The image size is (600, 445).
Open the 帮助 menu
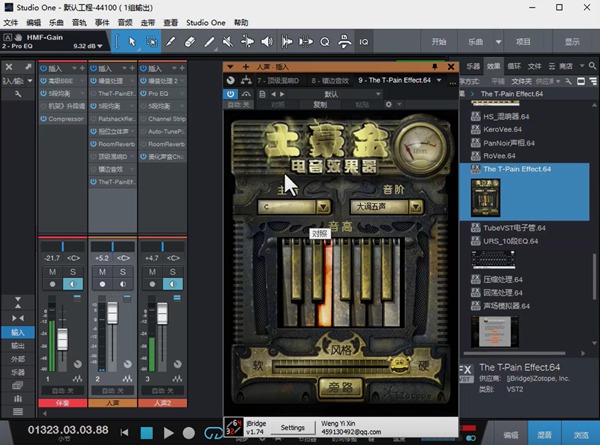(x=241, y=23)
